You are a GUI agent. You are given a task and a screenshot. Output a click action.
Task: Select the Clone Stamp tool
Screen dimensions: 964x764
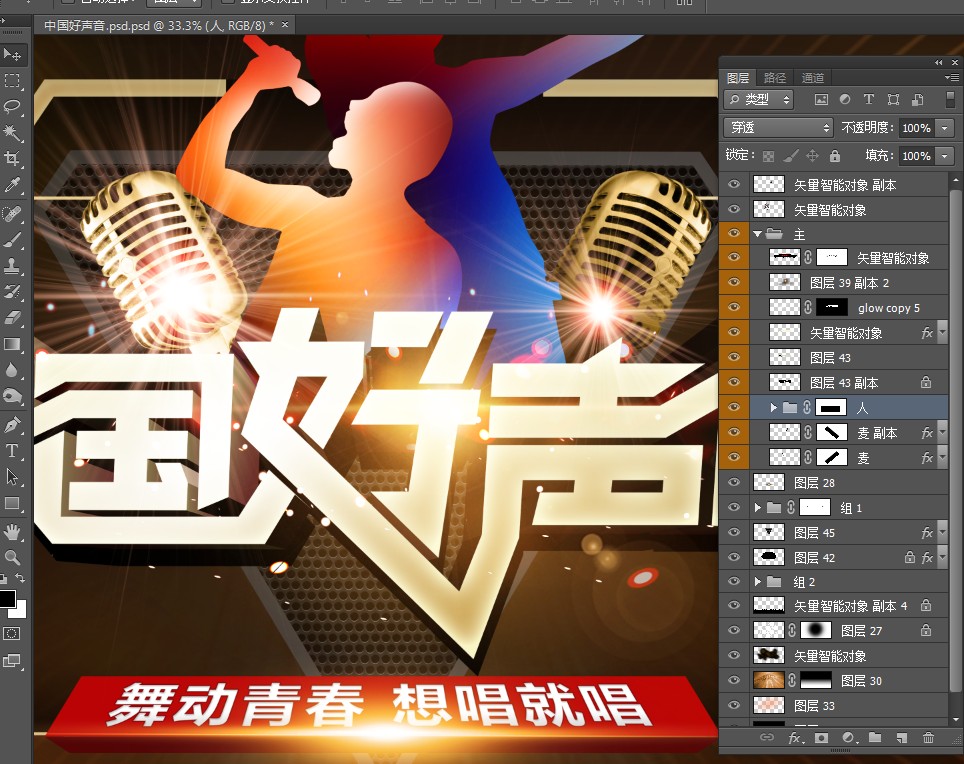coord(12,265)
